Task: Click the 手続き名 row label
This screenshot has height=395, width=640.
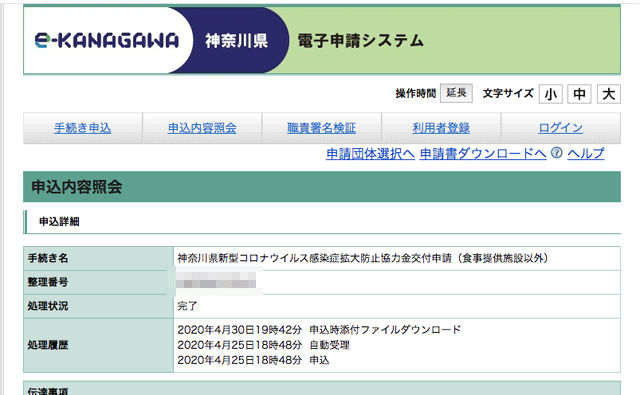Action: (x=48, y=258)
